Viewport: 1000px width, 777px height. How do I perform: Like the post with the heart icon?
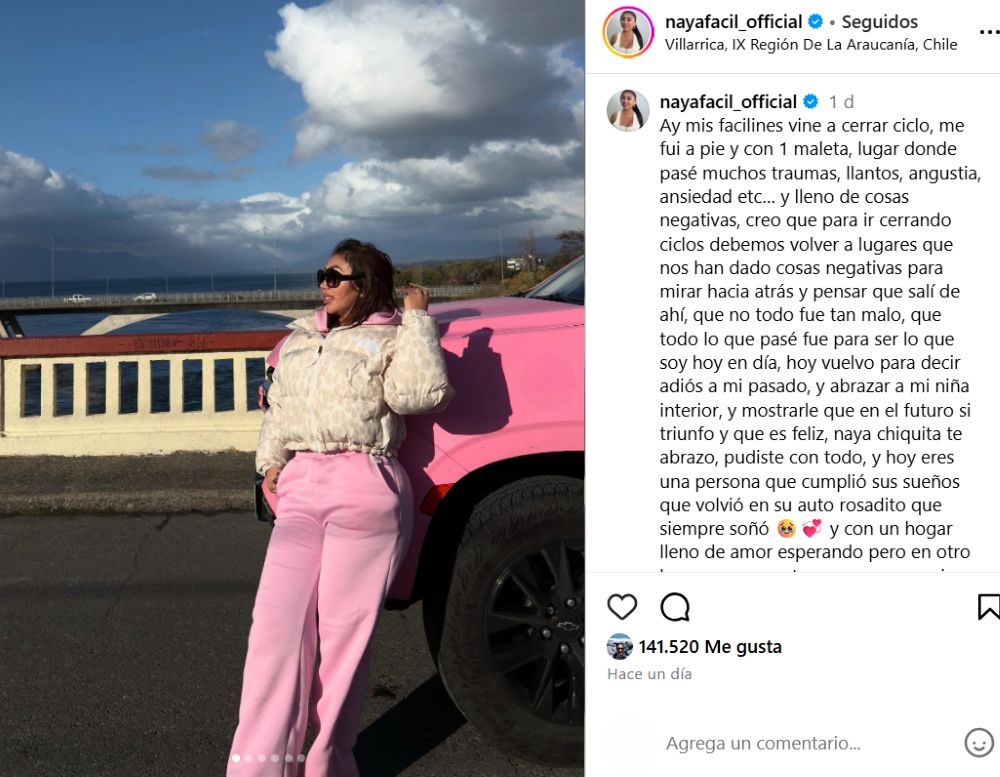click(622, 607)
